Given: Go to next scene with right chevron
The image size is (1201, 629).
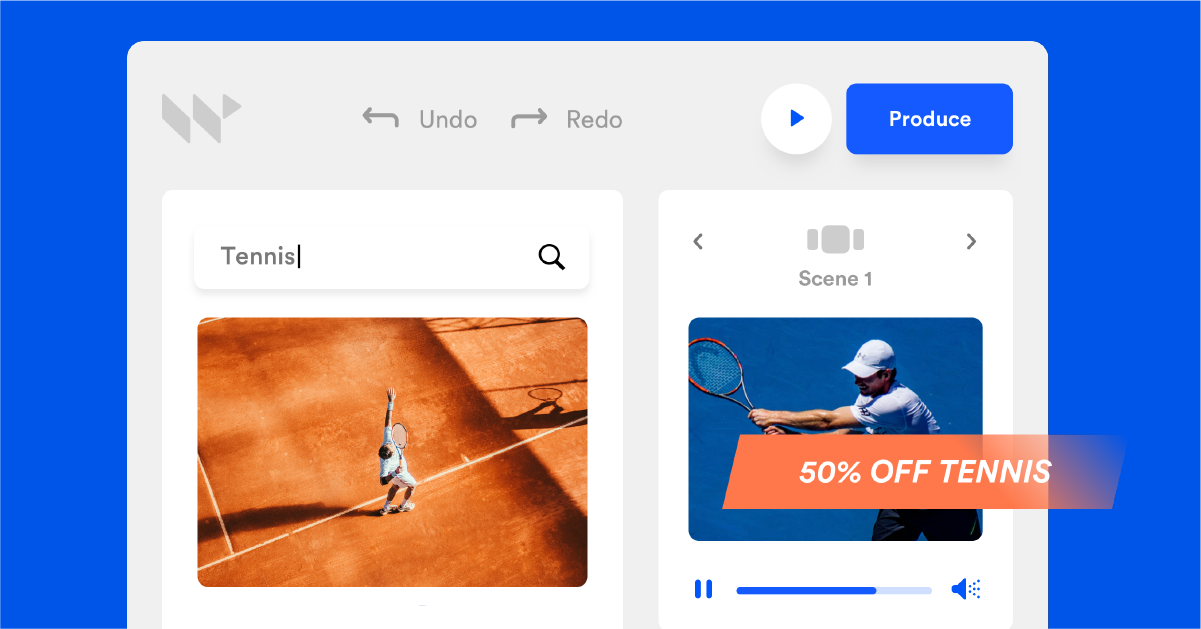Looking at the screenshot, I should [x=971, y=241].
